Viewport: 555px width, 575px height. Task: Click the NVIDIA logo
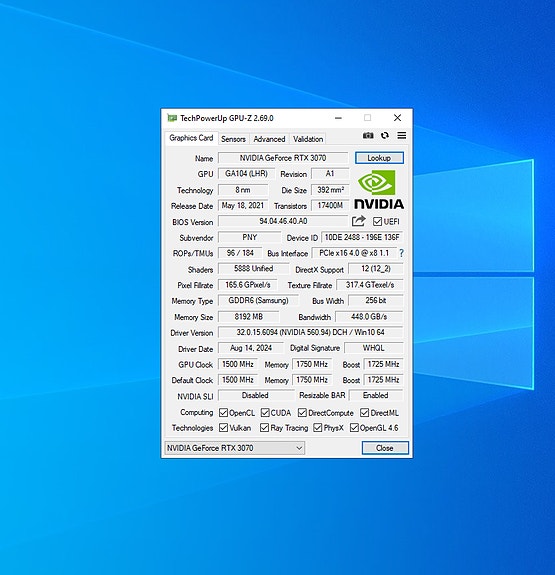379,190
